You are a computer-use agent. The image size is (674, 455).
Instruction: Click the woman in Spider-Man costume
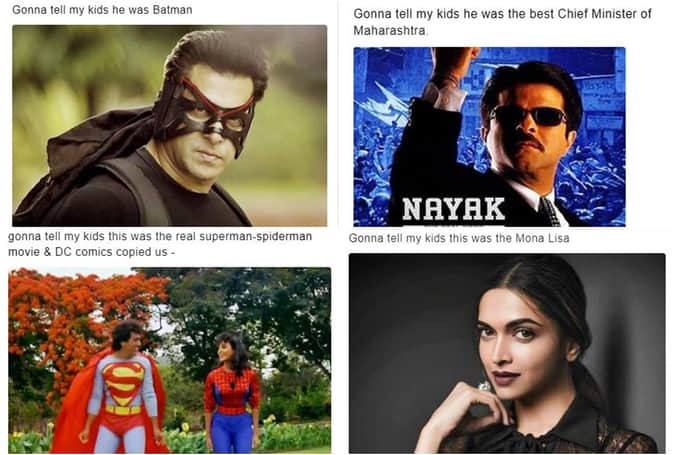pyautogui.click(x=232, y=393)
